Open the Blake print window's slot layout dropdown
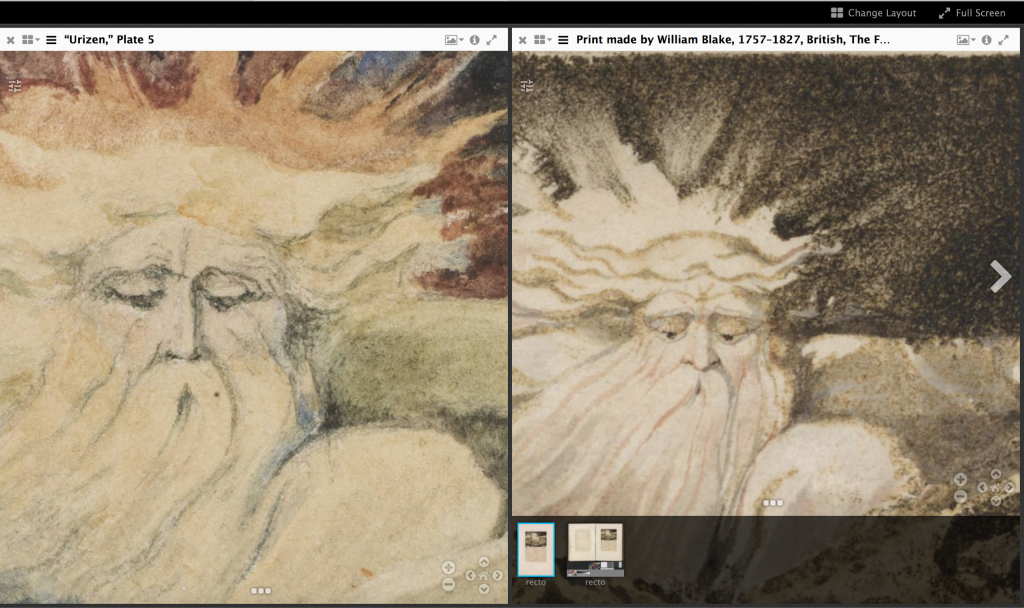The height and width of the screenshot is (608, 1024). point(544,40)
